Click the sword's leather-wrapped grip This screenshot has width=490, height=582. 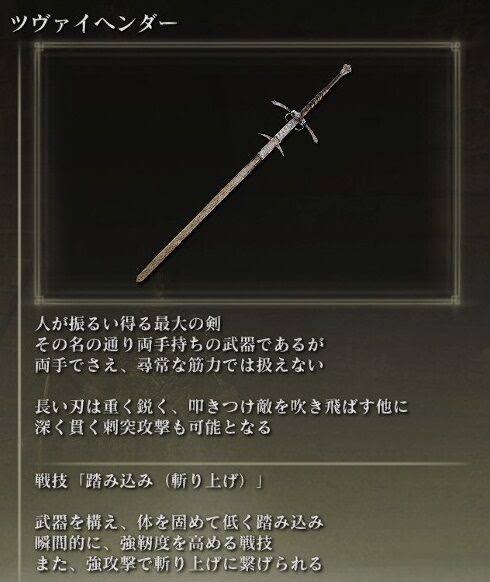(321, 93)
